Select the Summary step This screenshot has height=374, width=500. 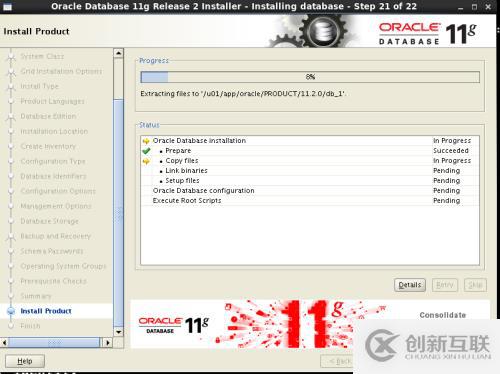[36, 296]
